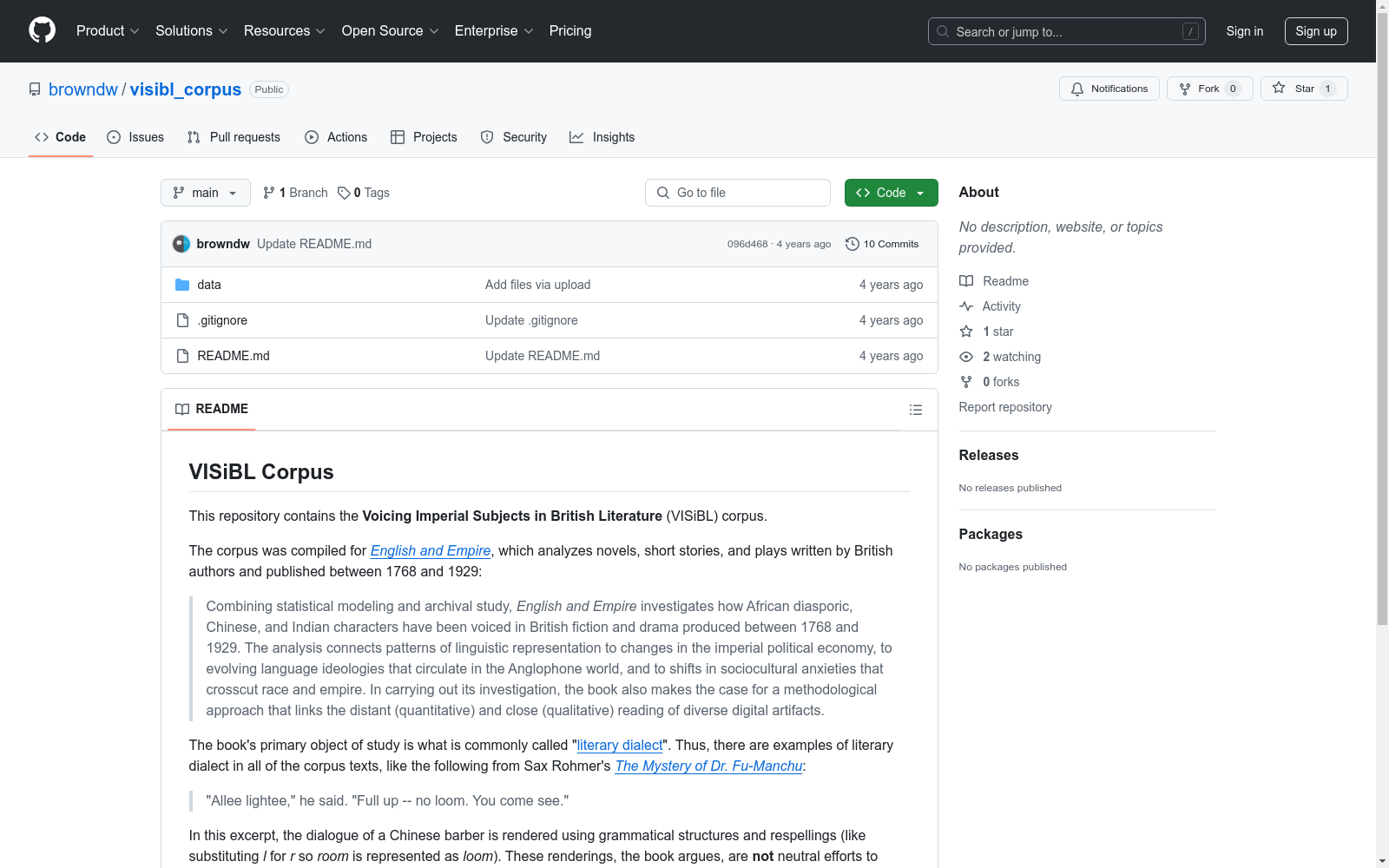This screenshot has width=1389, height=868.
Task: Click the Packages heading link
Action: tap(991, 534)
